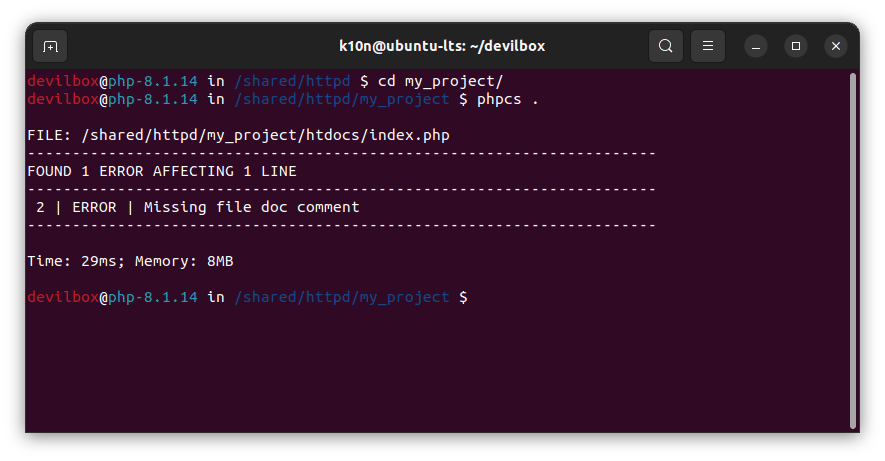885x461 pixels.
Task: Click line number 2 in the error row
Action: tap(40, 207)
